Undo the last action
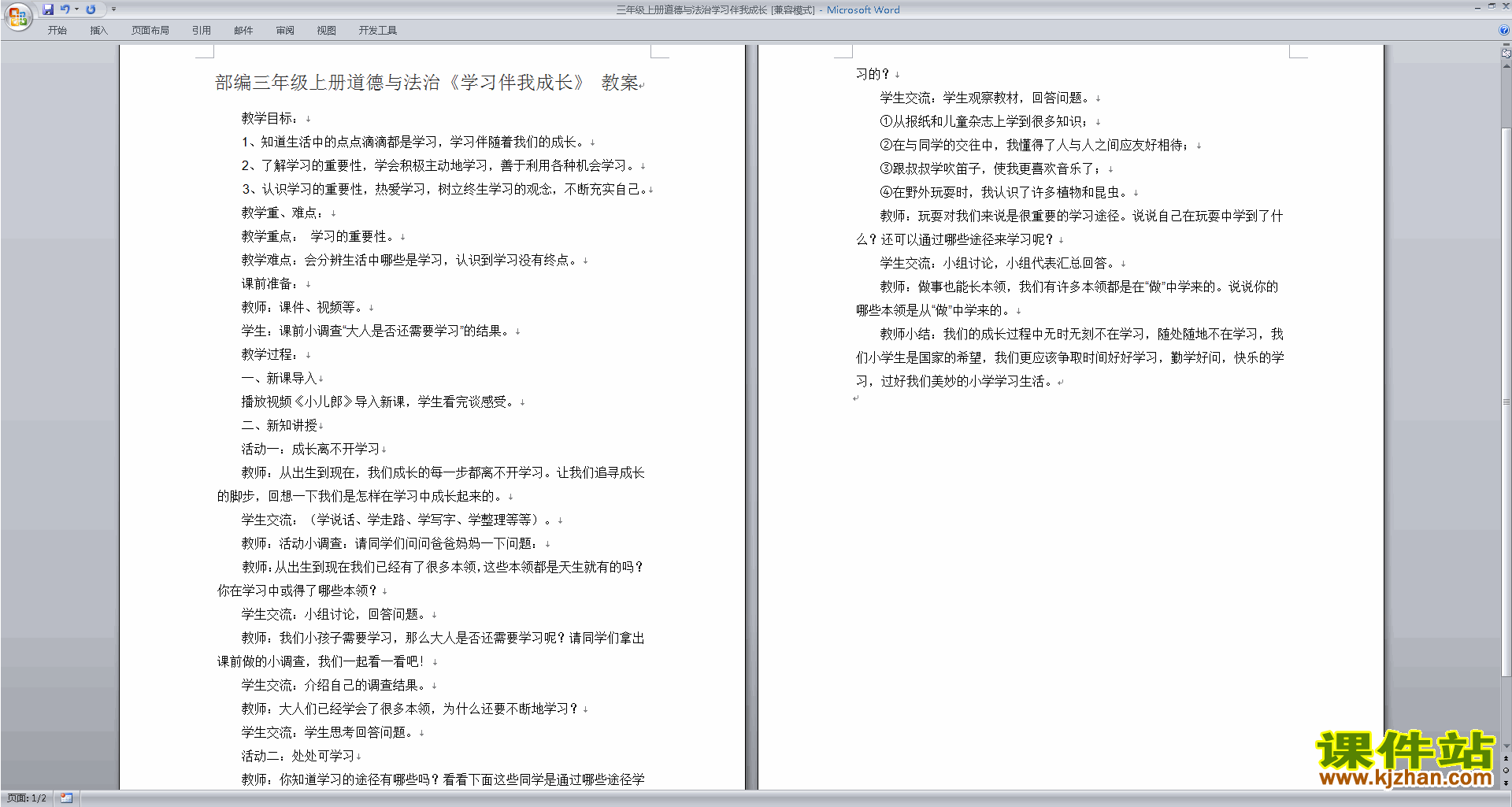The image size is (1512, 807). tap(65, 9)
